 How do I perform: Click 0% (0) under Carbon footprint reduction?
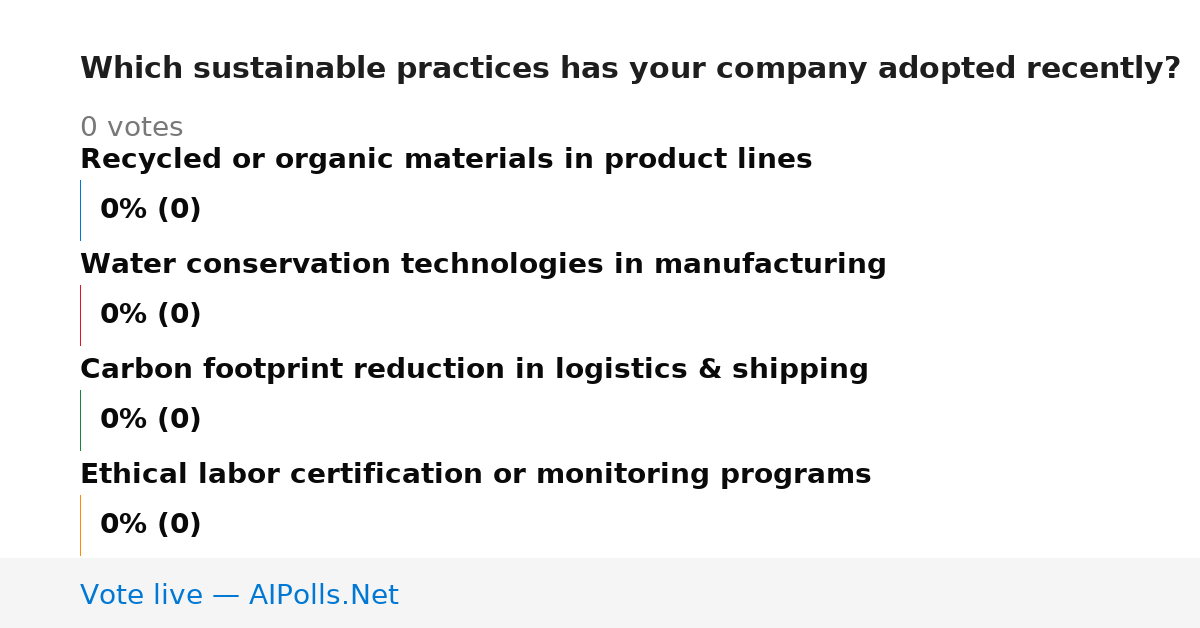click(150, 420)
